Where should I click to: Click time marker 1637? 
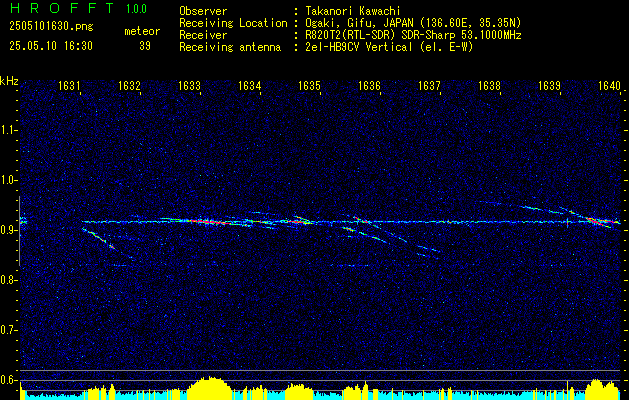click(x=429, y=86)
